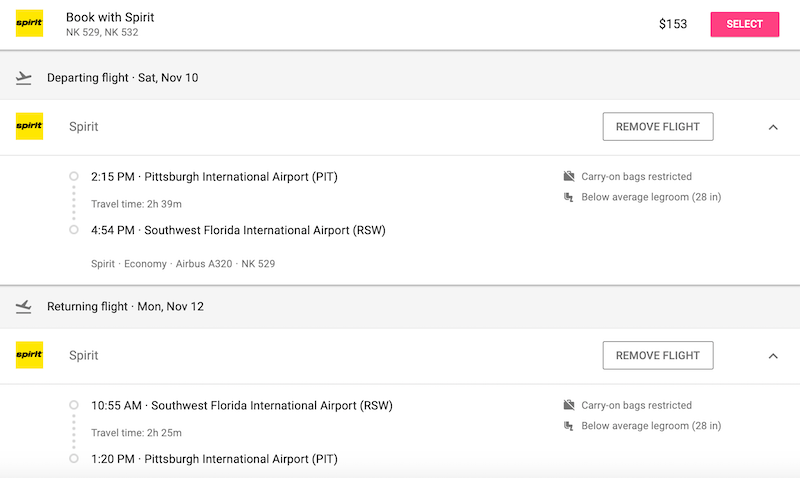Click Departing flight · Sat, Nov 10 header
The width and height of the screenshot is (800, 478).
pyautogui.click(x=122, y=78)
